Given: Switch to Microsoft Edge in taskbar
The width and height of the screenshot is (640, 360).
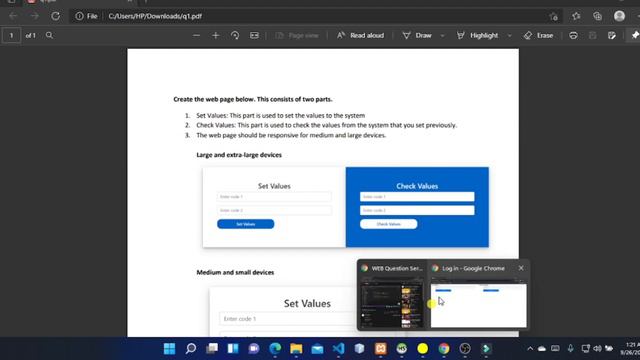Looking at the screenshot, I should pos(275,349).
